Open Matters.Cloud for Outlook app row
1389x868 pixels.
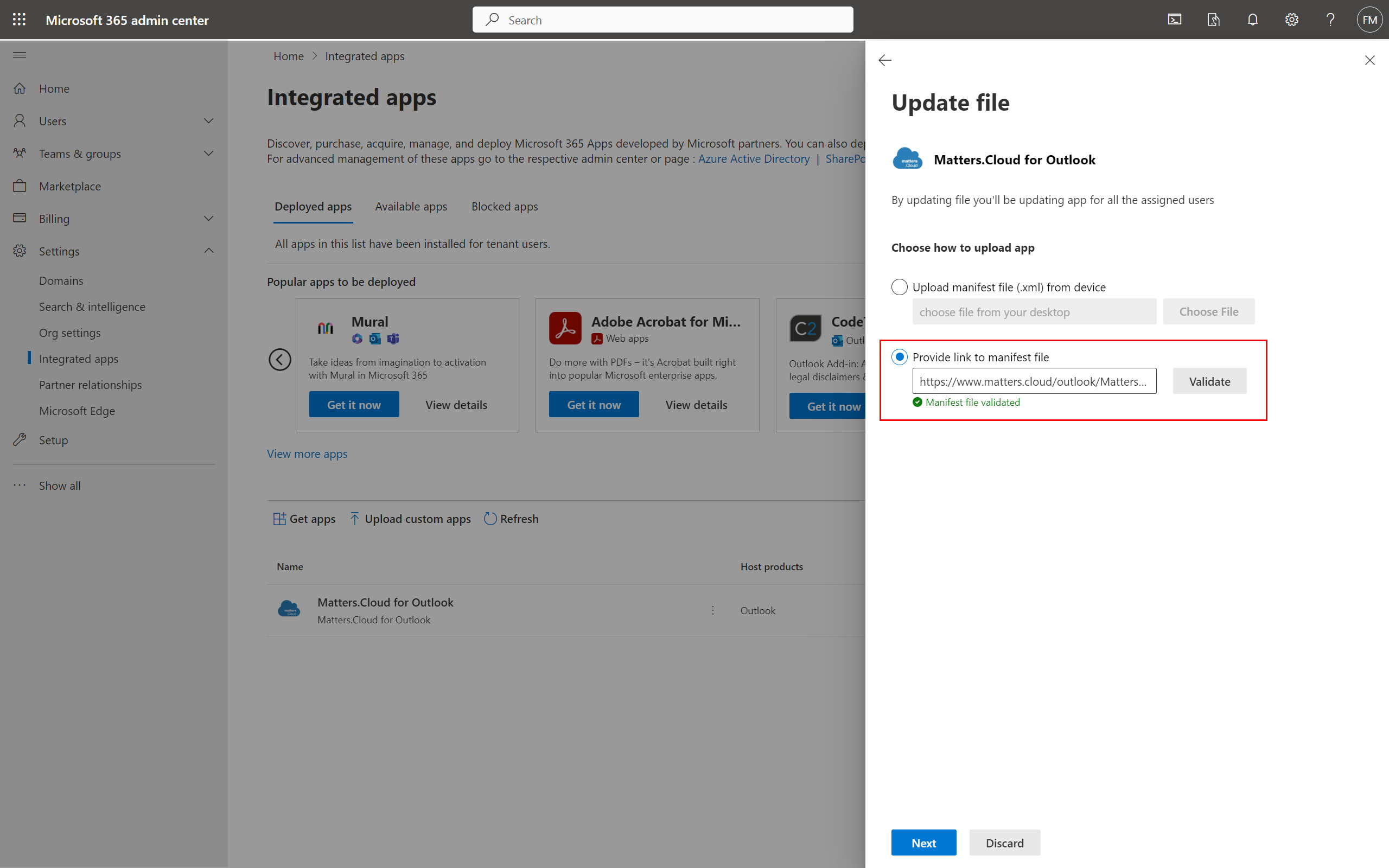(566, 610)
